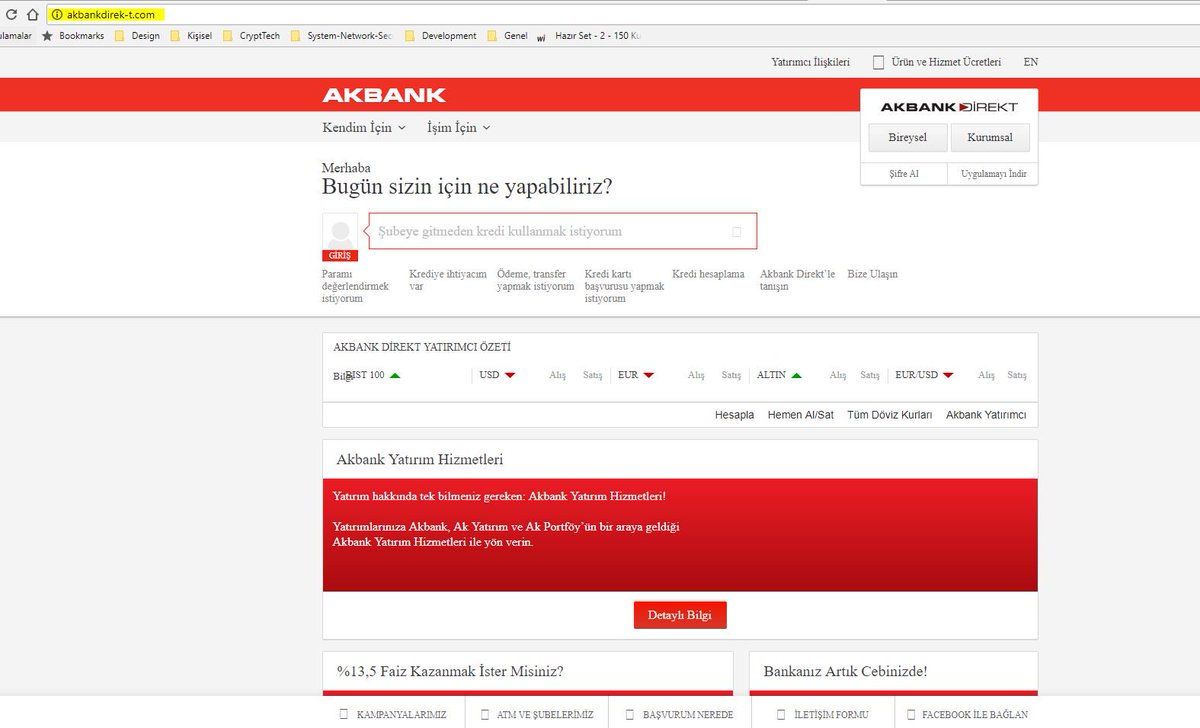
Task: Click the Detaylı Bilgi button
Action: click(x=680, y=614)
